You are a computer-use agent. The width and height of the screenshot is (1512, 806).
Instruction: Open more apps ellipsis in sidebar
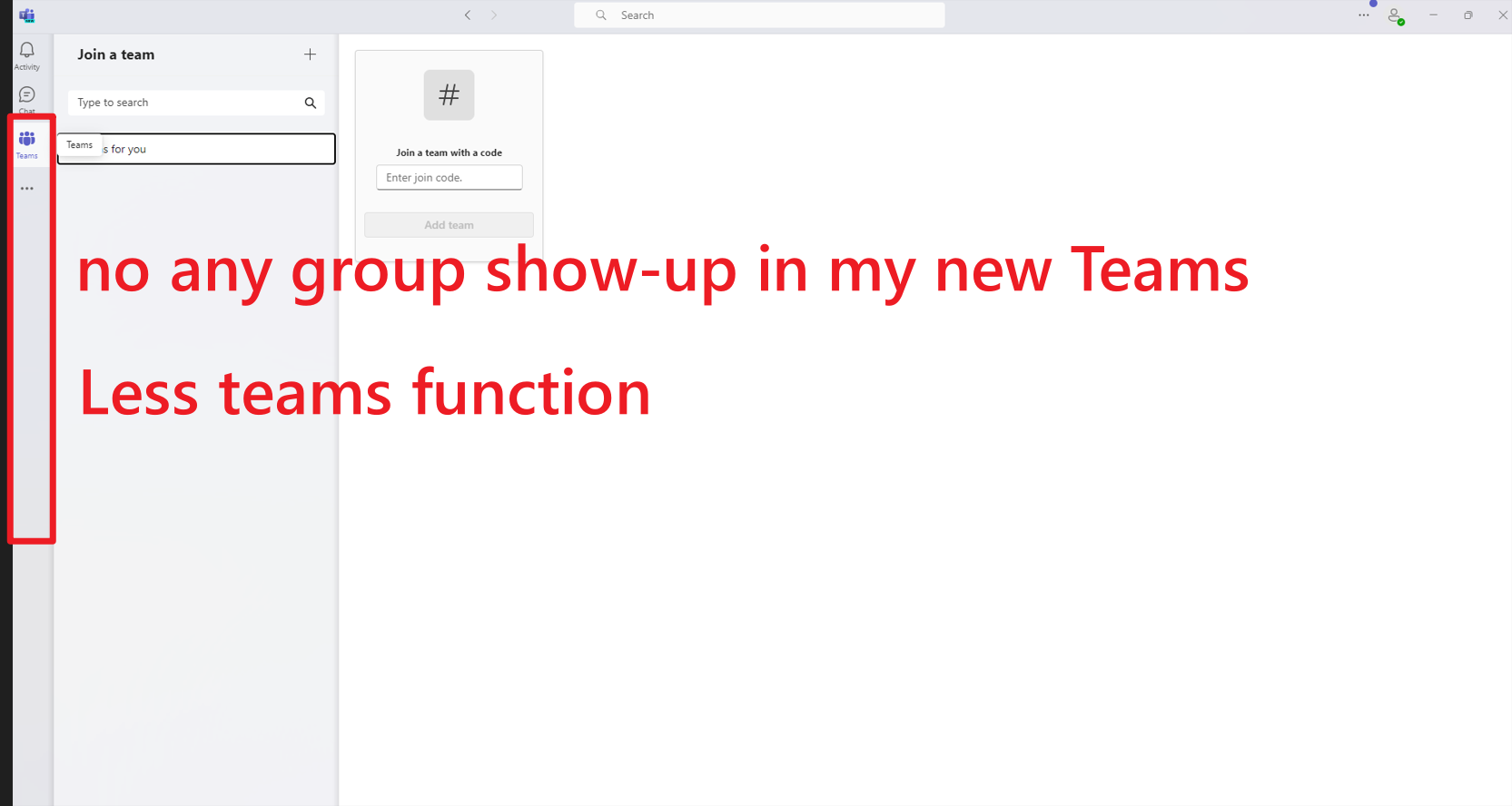coord(27,189)
